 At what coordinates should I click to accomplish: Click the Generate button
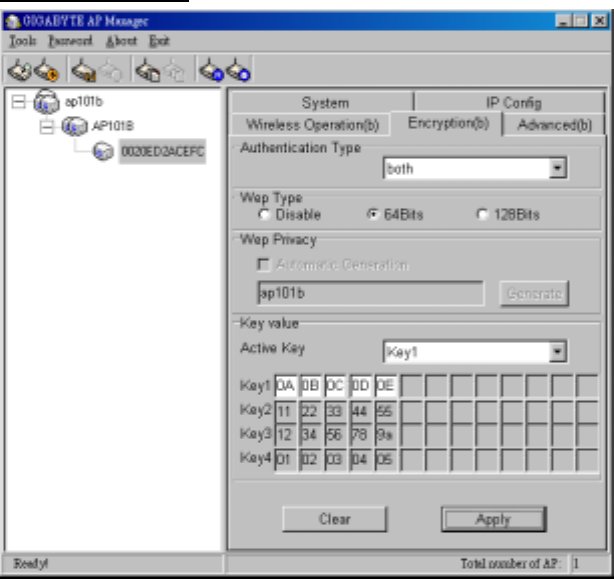point(534,293)
